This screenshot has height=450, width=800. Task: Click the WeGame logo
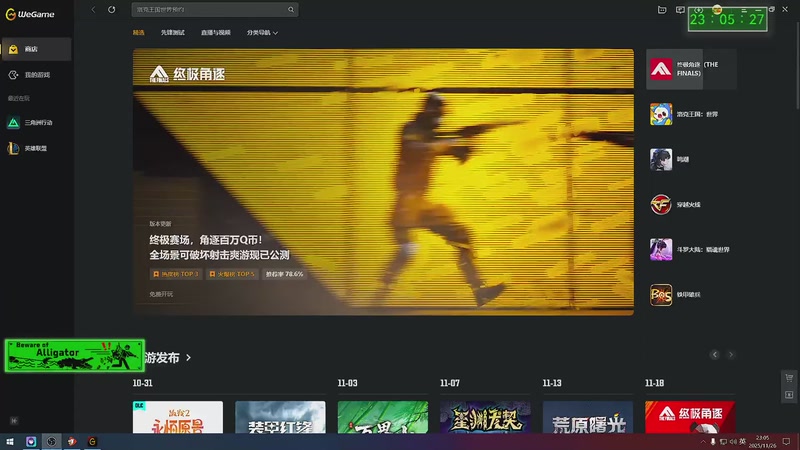point(30,14)
